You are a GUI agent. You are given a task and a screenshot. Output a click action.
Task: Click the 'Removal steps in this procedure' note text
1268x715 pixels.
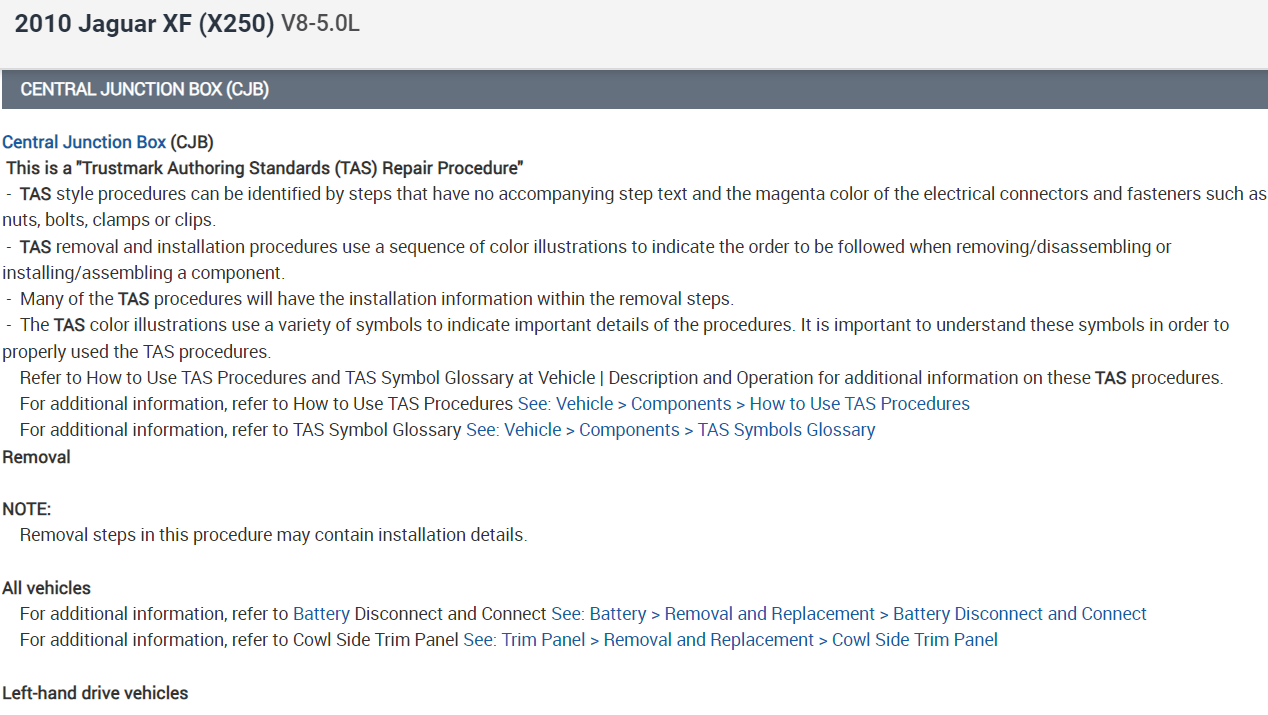(x=273, y=535)
